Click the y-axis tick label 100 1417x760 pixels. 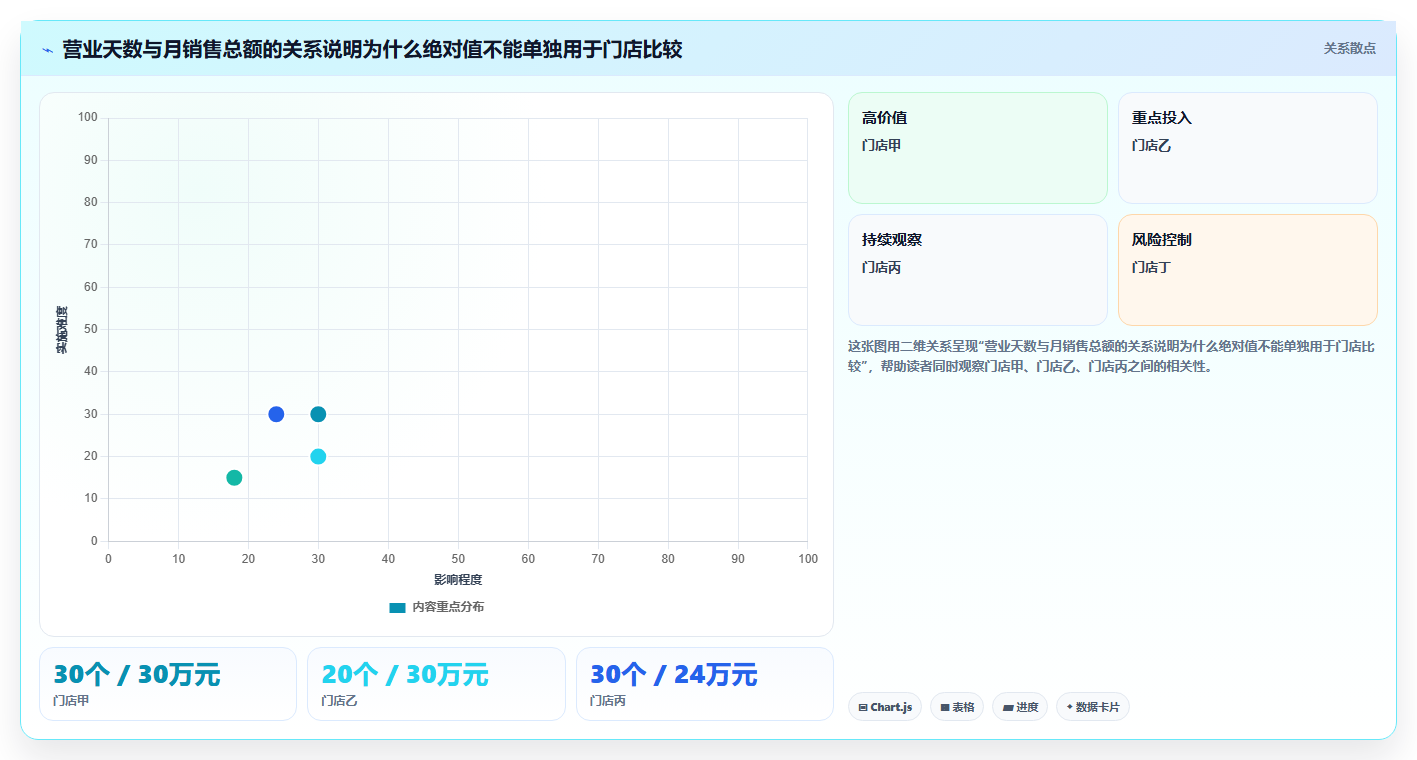(88, 118)
